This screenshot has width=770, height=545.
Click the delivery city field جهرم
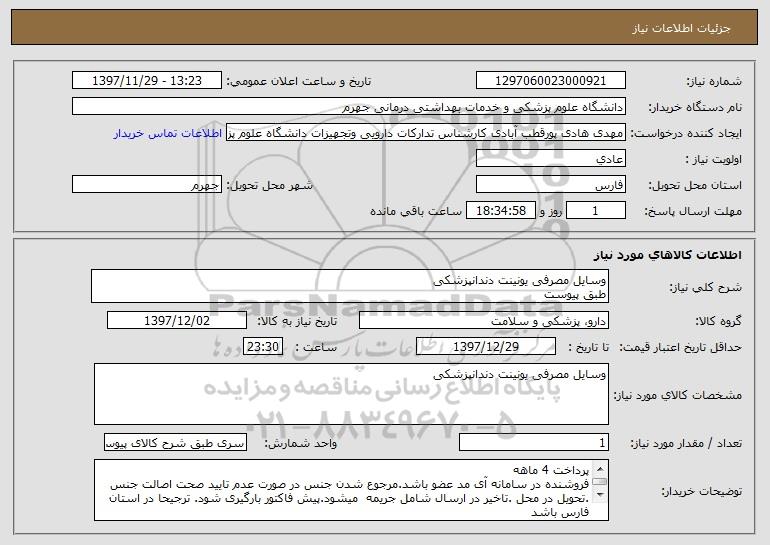tap(147, 185)
